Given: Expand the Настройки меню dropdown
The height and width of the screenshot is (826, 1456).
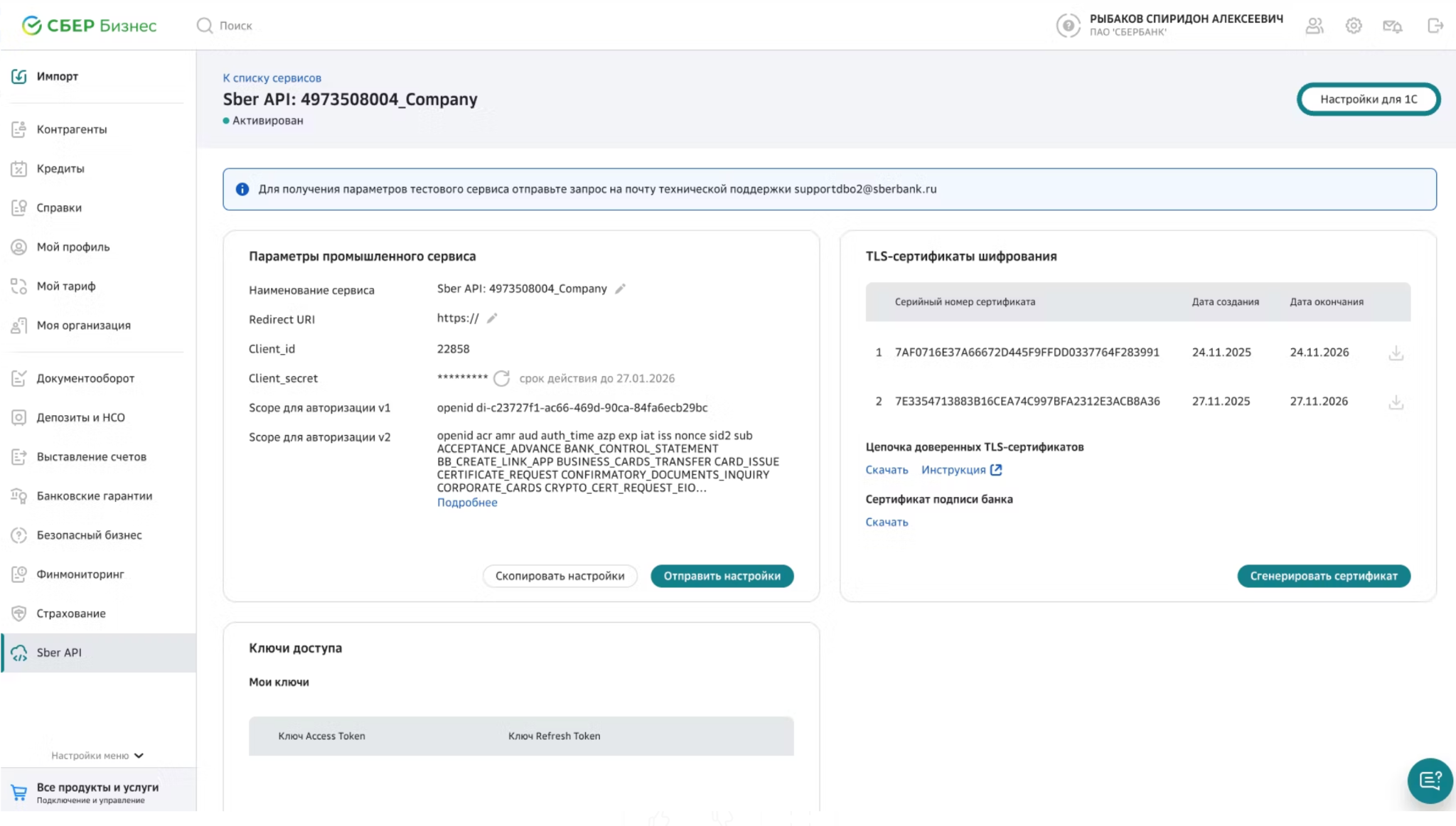Looking at the screenshot, I should click(x=97, y=756).
